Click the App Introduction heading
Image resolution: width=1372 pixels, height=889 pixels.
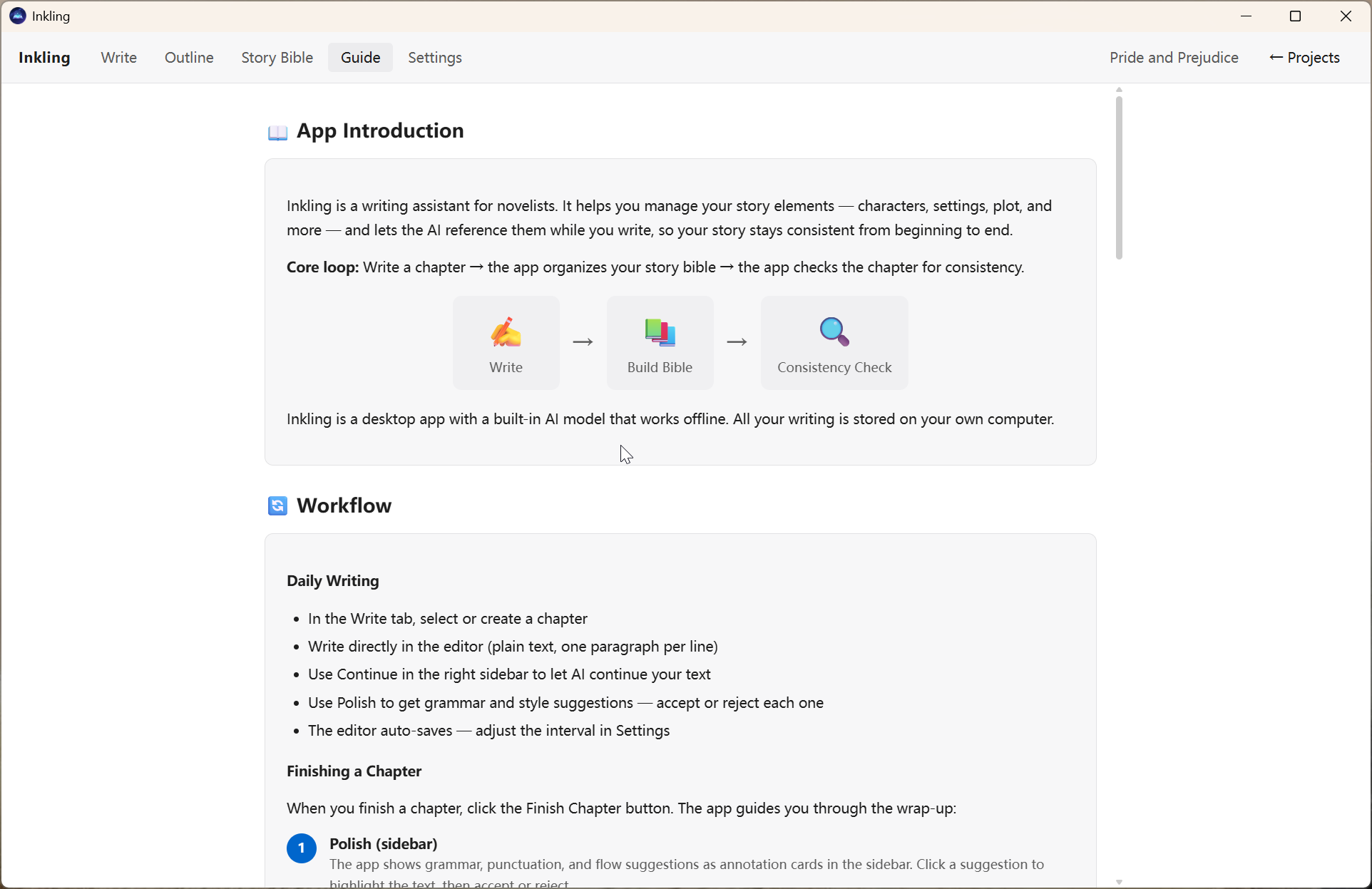pos(380,131)
